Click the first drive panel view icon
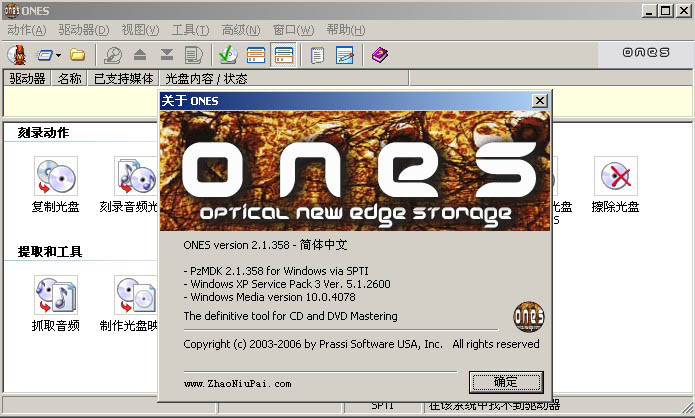The height and width of the screenshot is (418, 695). 256,55
